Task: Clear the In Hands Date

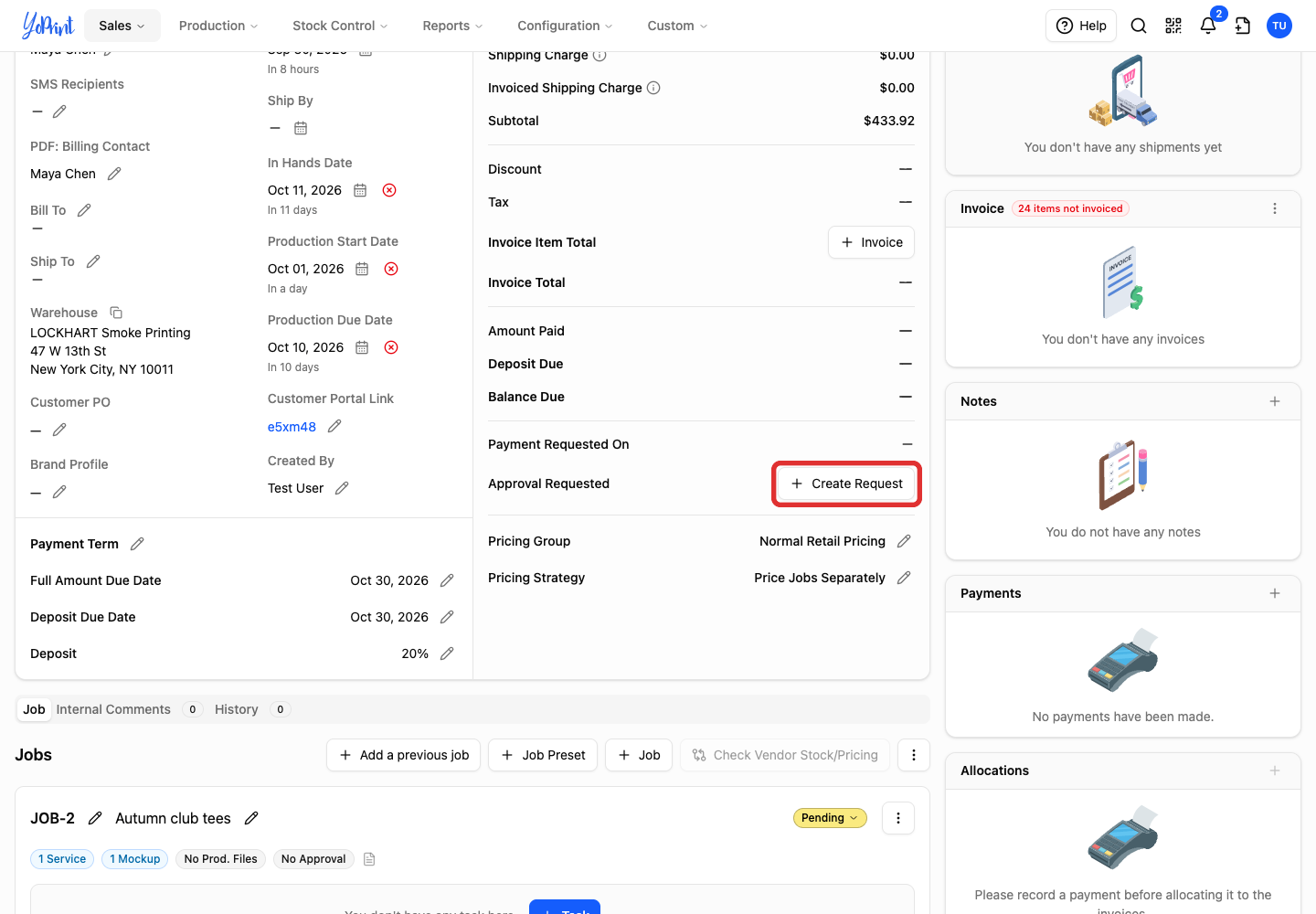Action: click(389, 190)
